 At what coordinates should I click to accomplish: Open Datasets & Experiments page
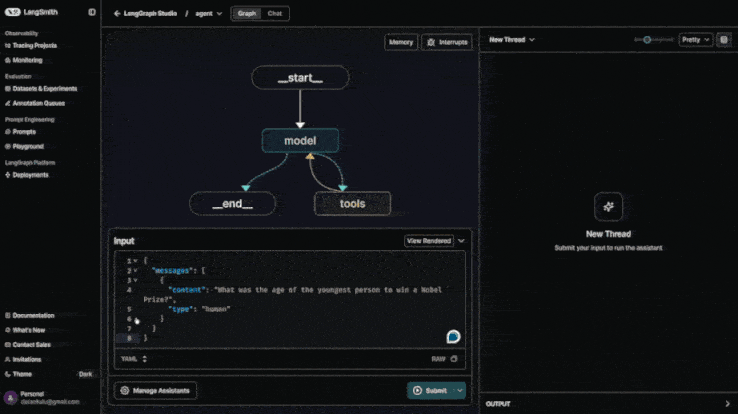45,88
